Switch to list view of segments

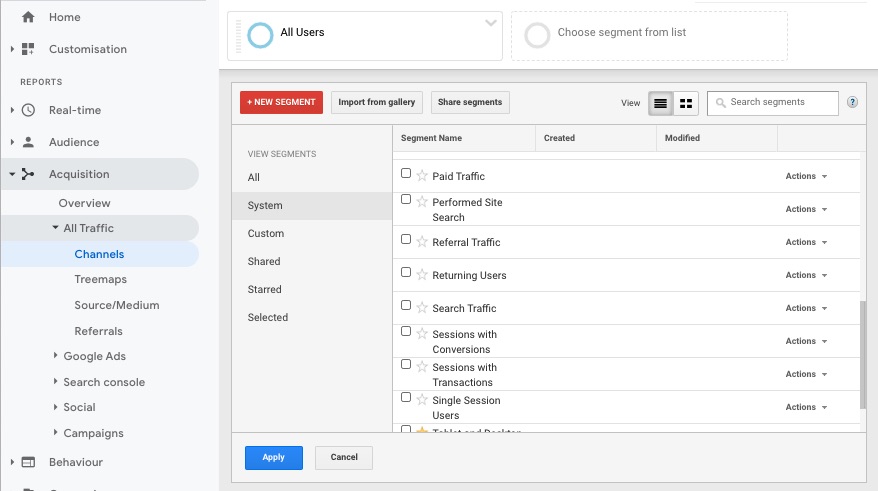point(660,103)
